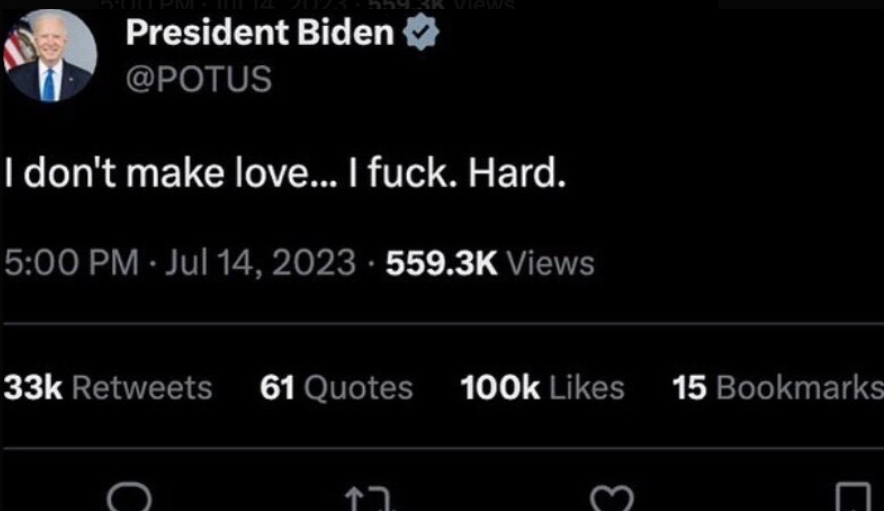Click the verified checkmark badge
The width and height of the screenshot is (884, 511).
[x=421, y=32]
